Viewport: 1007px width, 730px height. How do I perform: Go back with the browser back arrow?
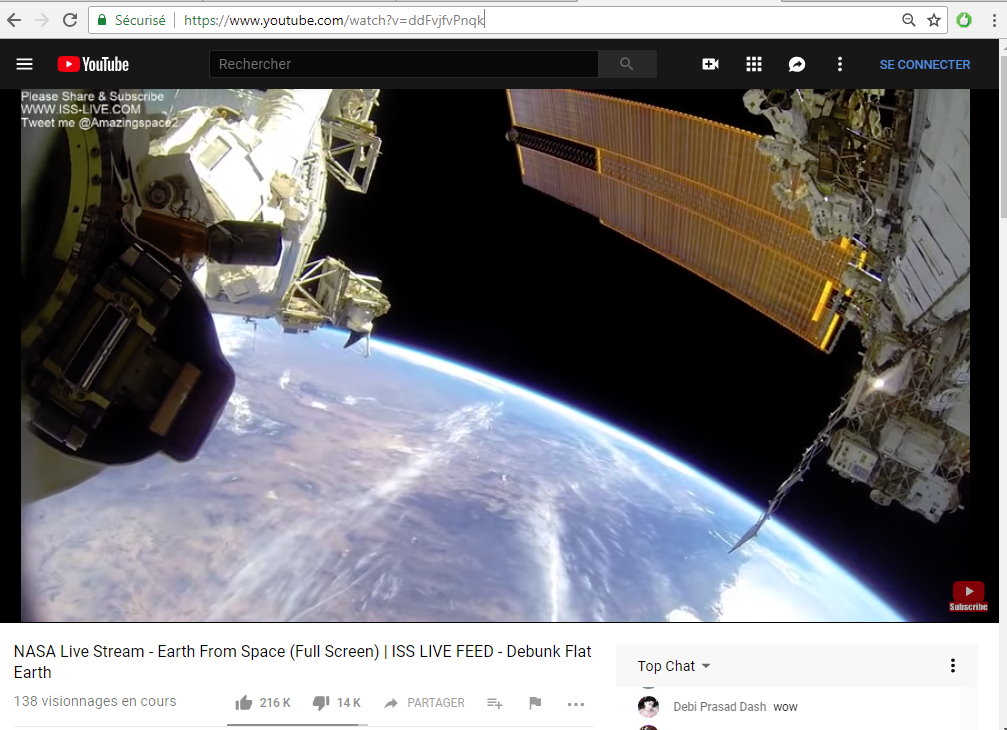coord(13,20)
